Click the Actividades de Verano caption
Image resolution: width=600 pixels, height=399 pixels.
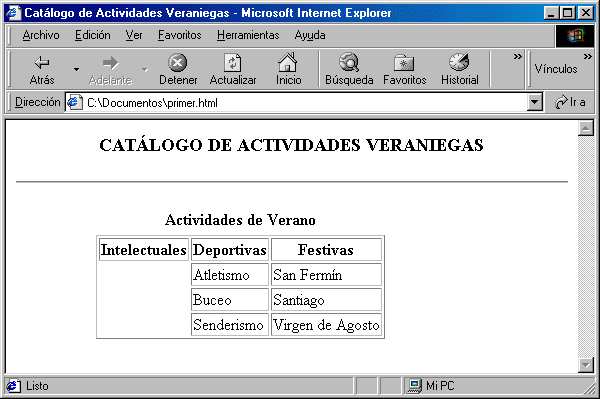(x=240, y=220)
